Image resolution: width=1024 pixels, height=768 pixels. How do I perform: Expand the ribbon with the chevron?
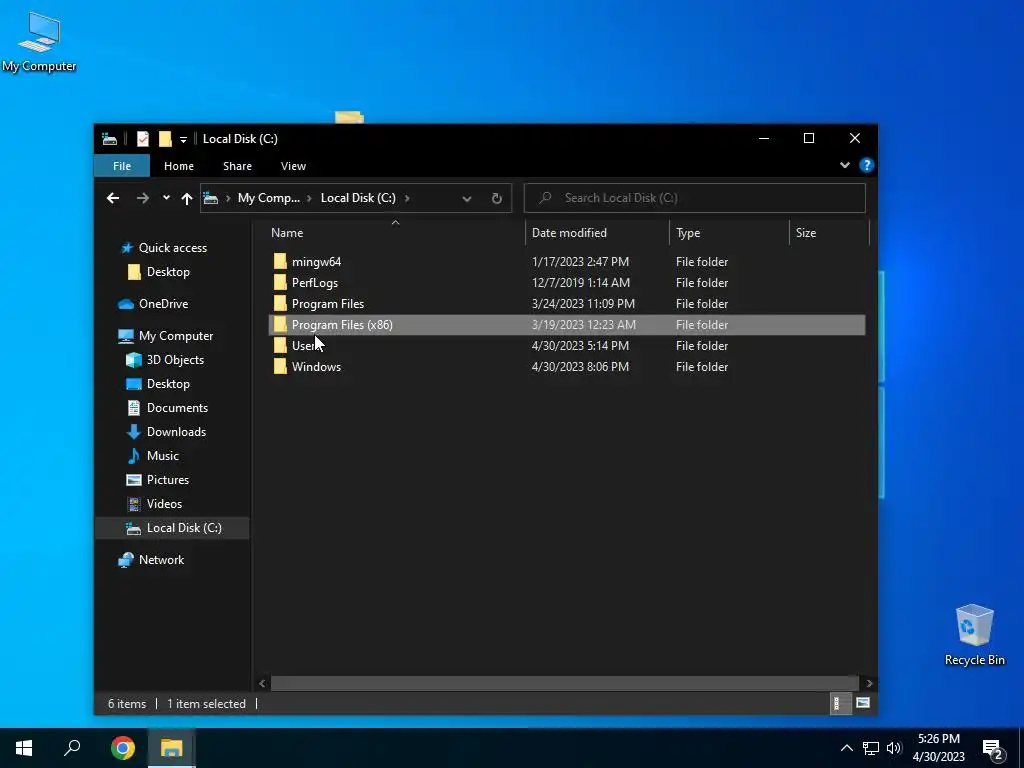[x=844, y=165]
